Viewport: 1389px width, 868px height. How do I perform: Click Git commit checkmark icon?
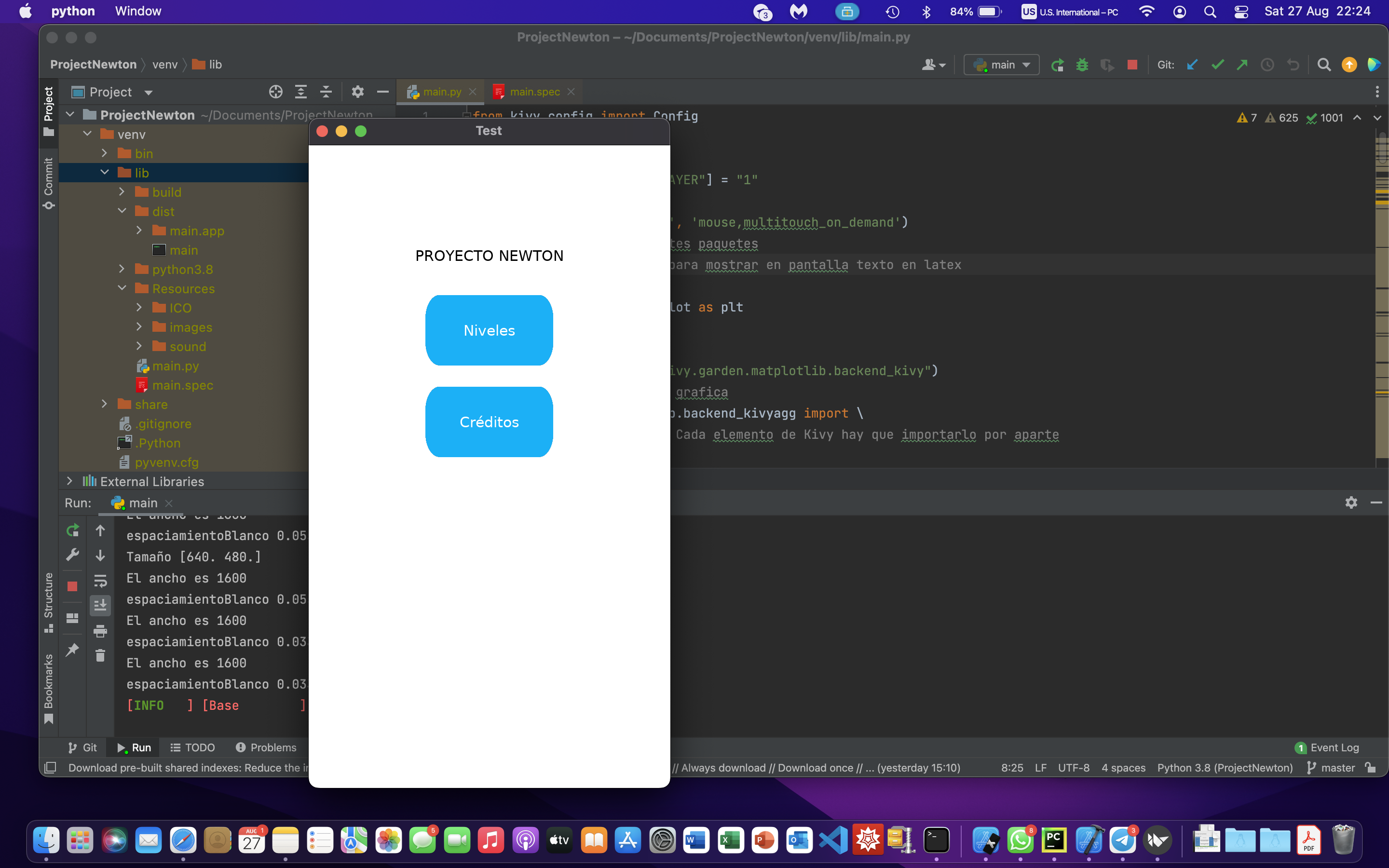(1217, 65)
